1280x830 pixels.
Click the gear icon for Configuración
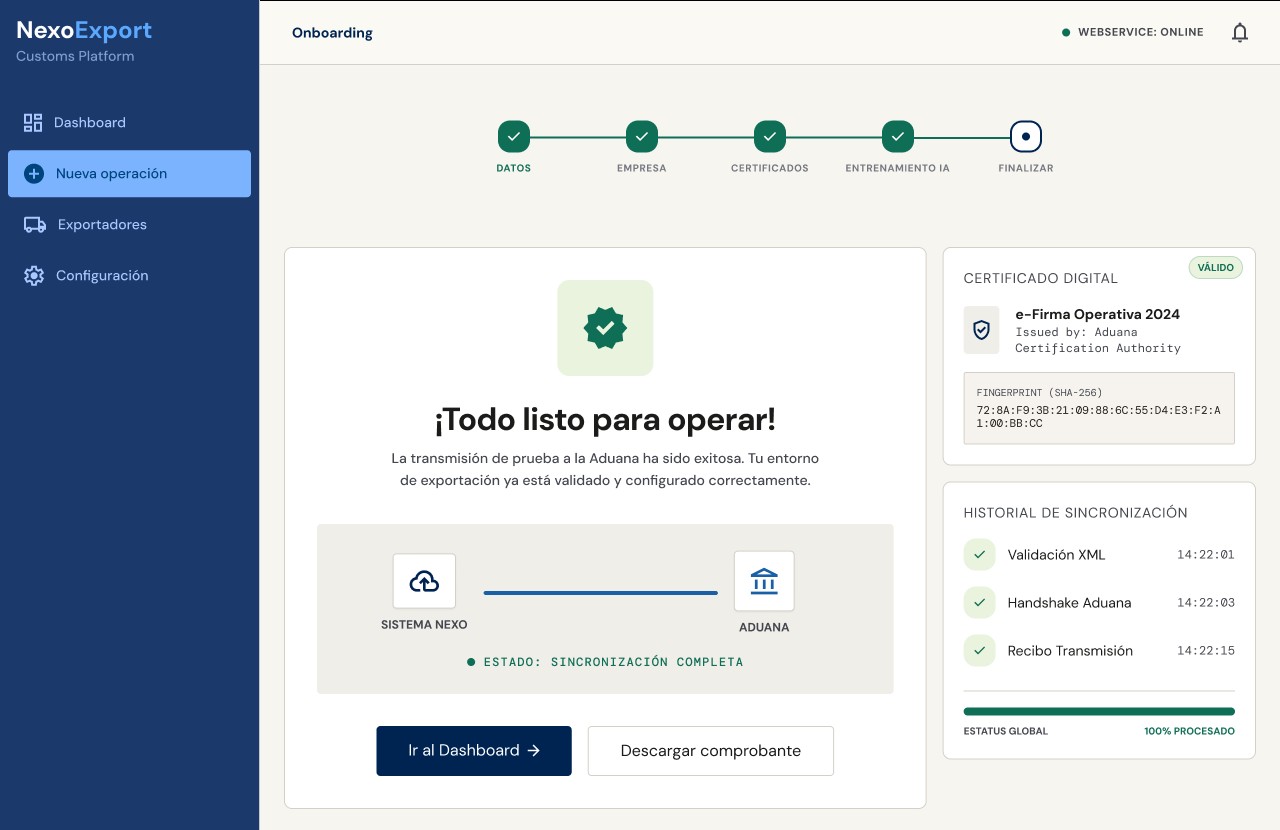tap(34, 276)
